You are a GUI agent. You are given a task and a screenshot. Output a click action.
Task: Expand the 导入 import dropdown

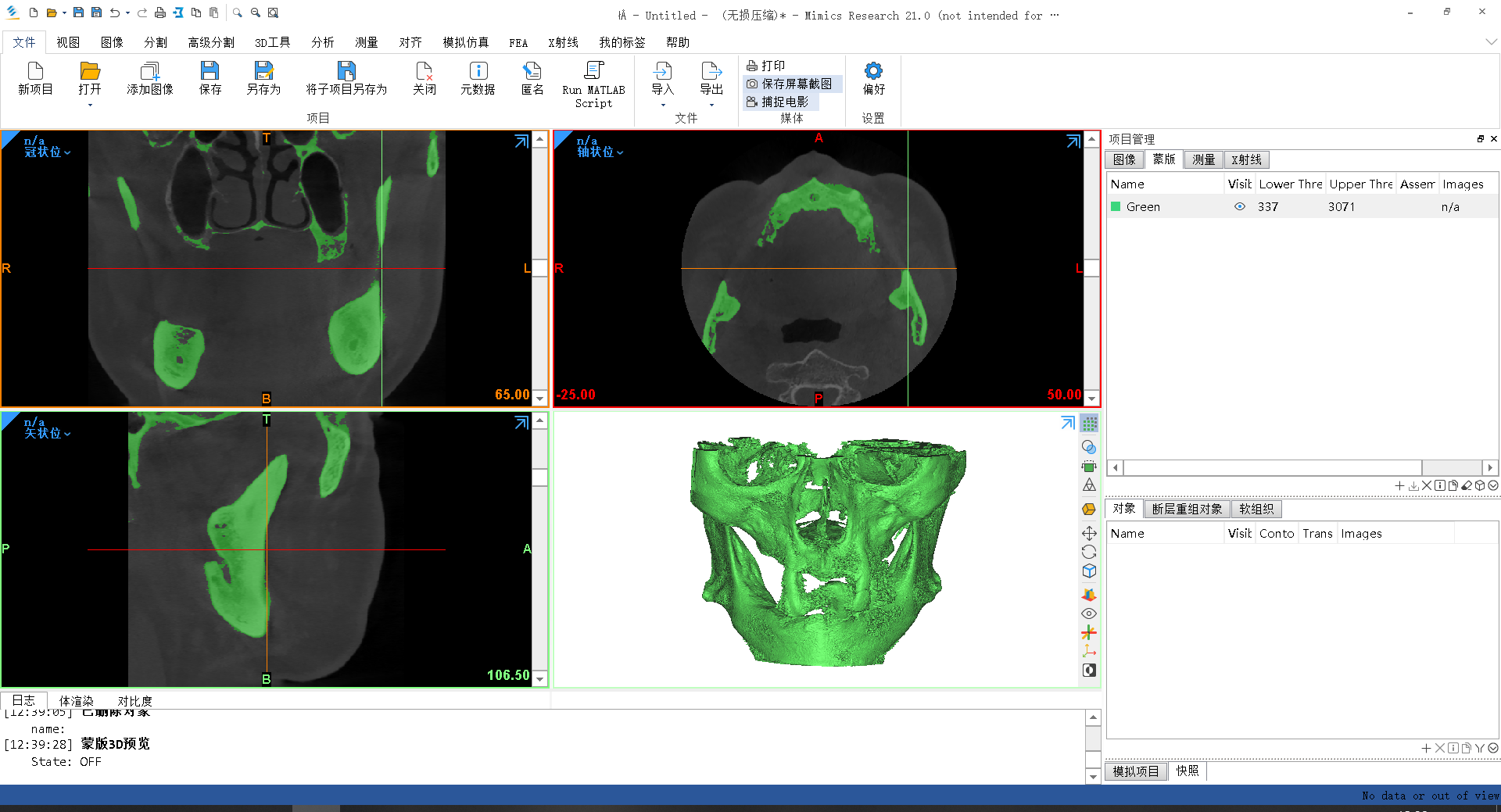pos(663,105)
